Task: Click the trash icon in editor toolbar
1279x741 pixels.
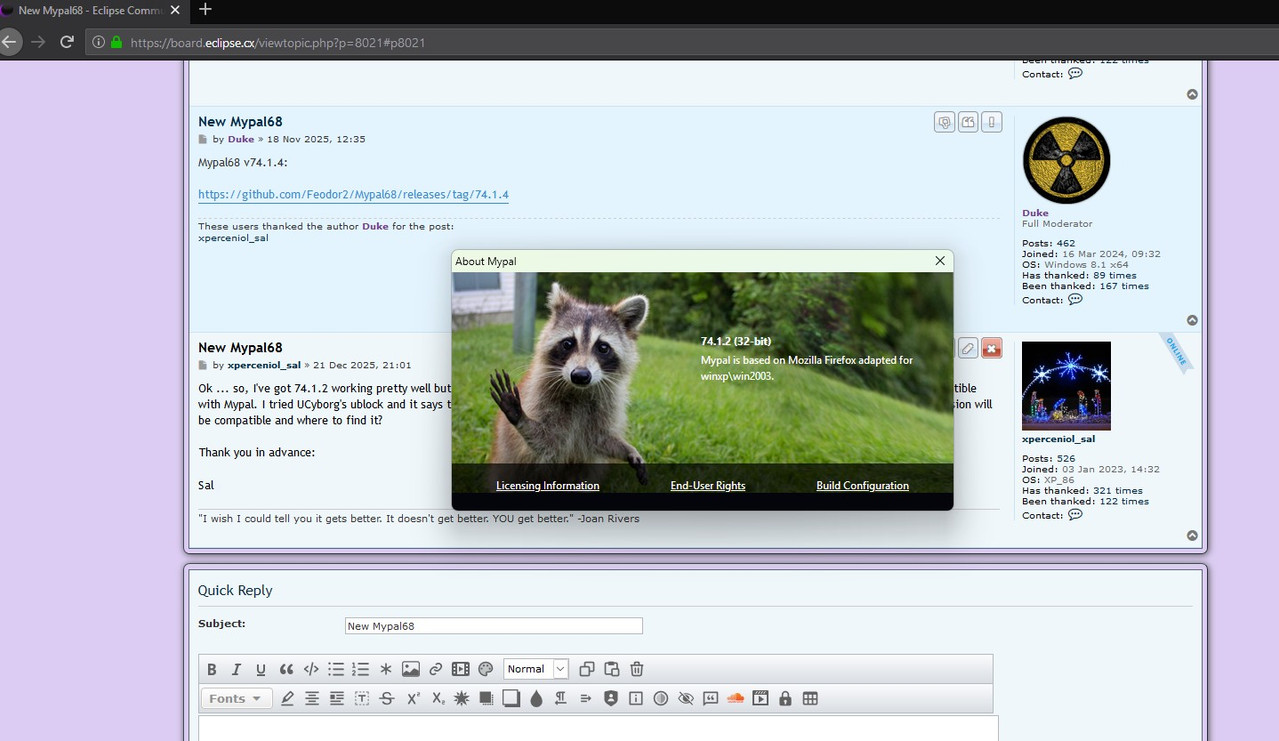Action: pyautogui.click(x=637, y=669)
